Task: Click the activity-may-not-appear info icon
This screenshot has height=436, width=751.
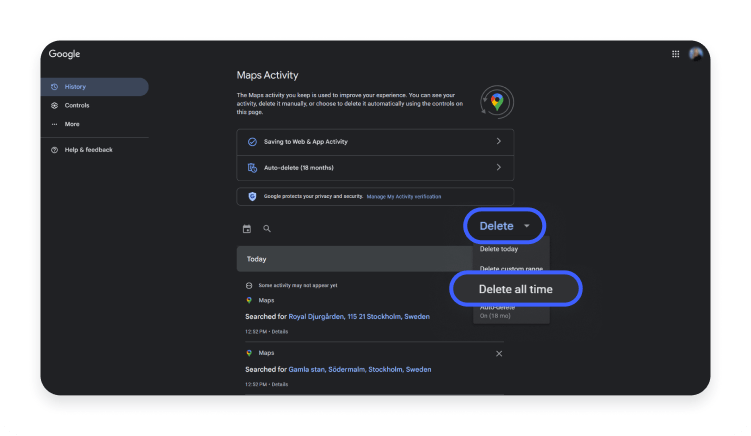Action: 249,286
